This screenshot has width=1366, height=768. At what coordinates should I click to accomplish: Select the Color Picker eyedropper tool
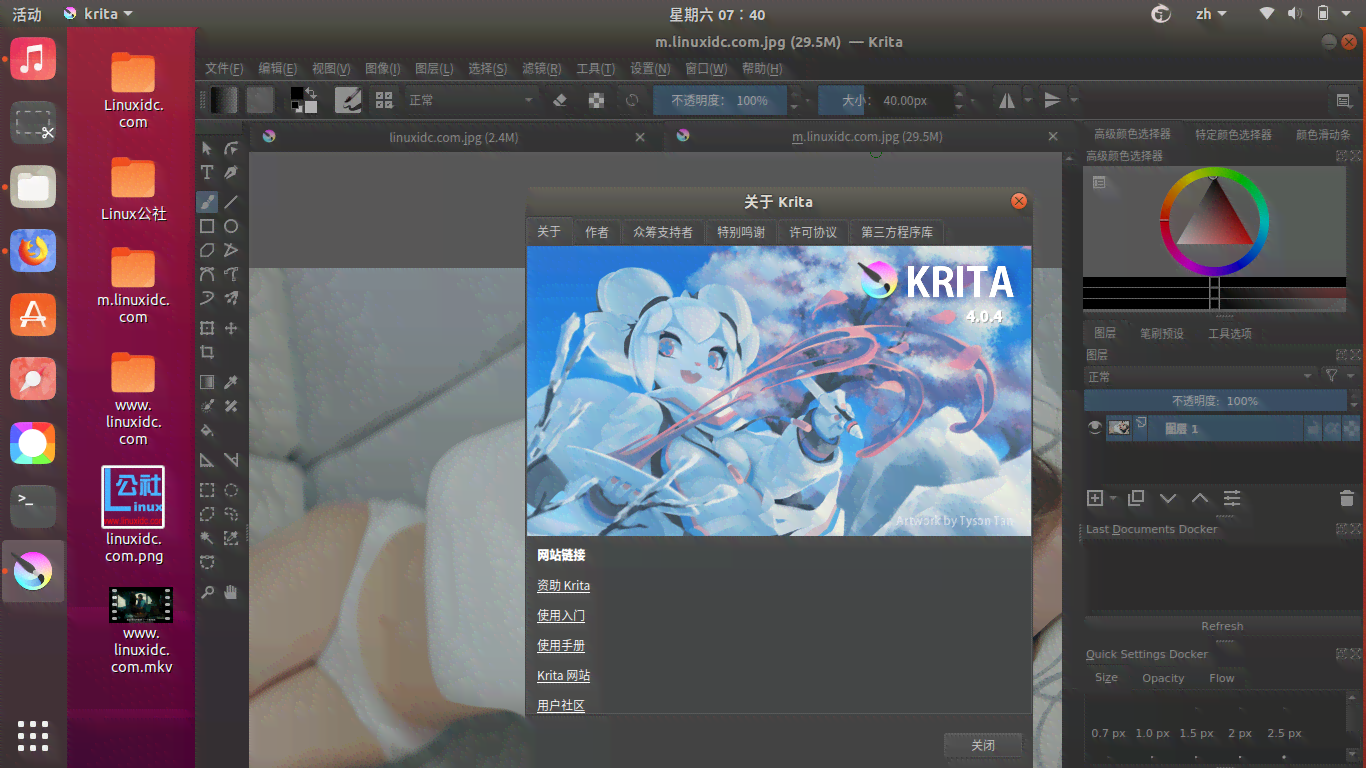[231, 382]
